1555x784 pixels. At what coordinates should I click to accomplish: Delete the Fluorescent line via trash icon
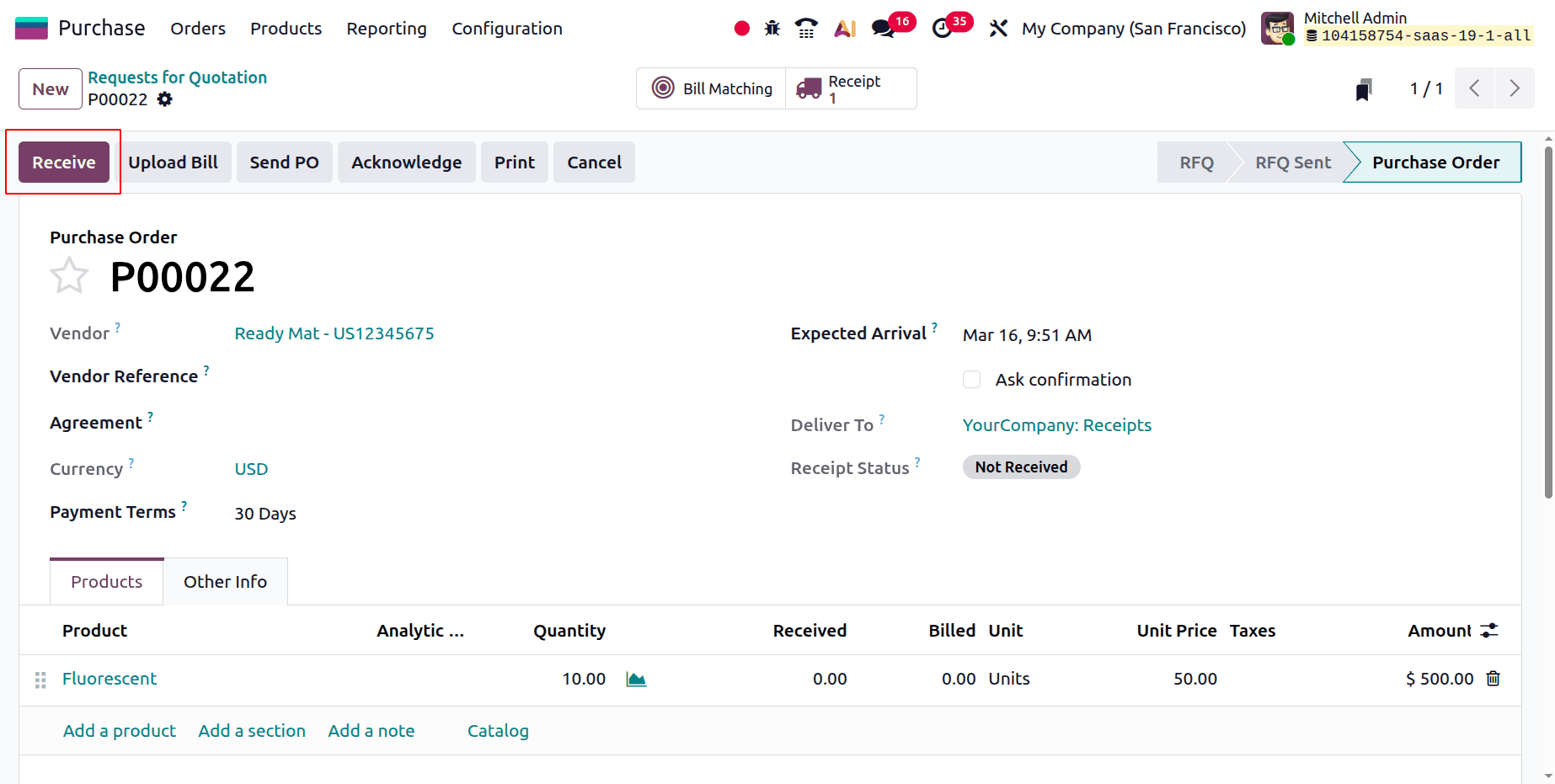point(1493,679)
